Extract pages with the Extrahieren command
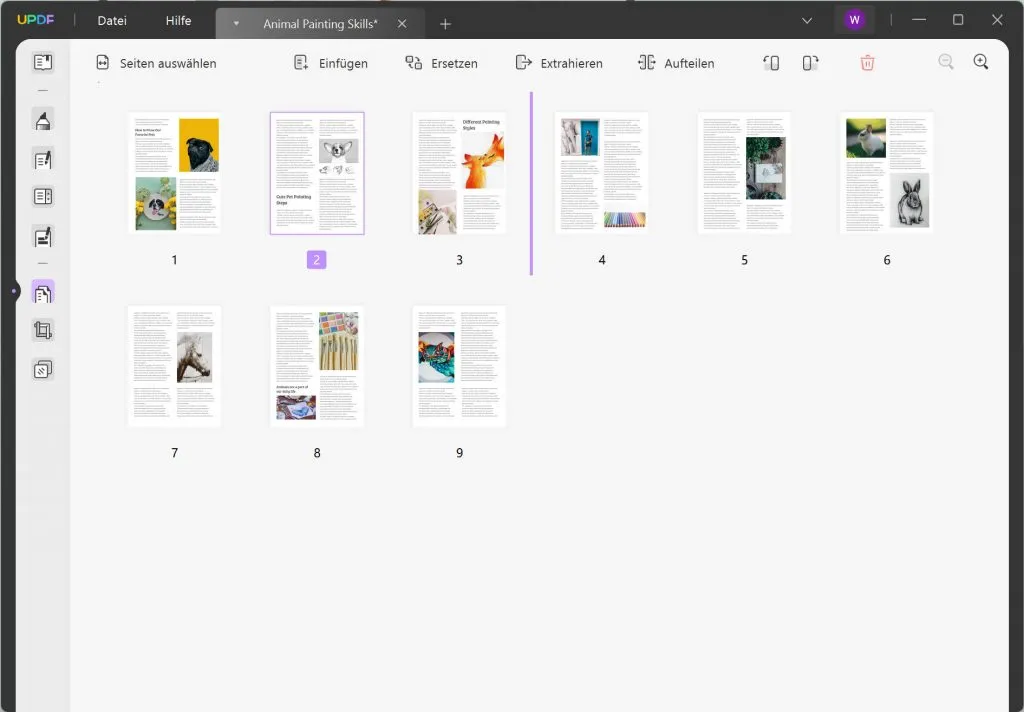 pyautogui.click(x=562, y=62)
